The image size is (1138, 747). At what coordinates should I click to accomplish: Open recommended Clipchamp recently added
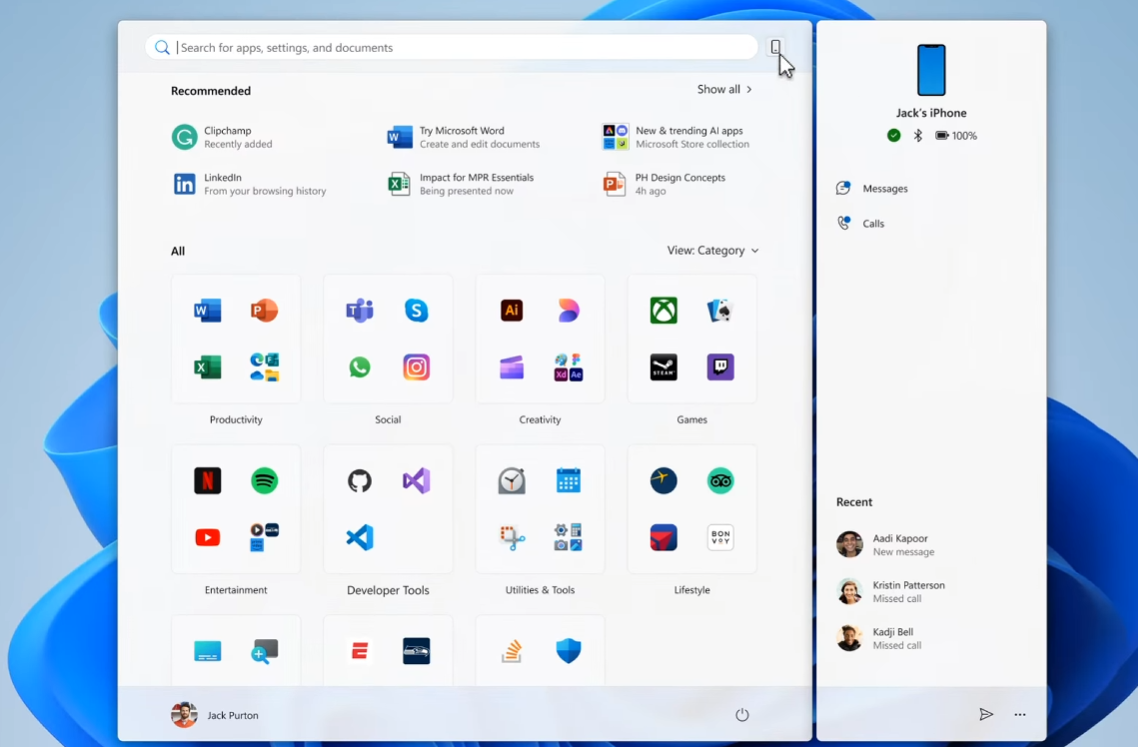(x=222, y=137)
